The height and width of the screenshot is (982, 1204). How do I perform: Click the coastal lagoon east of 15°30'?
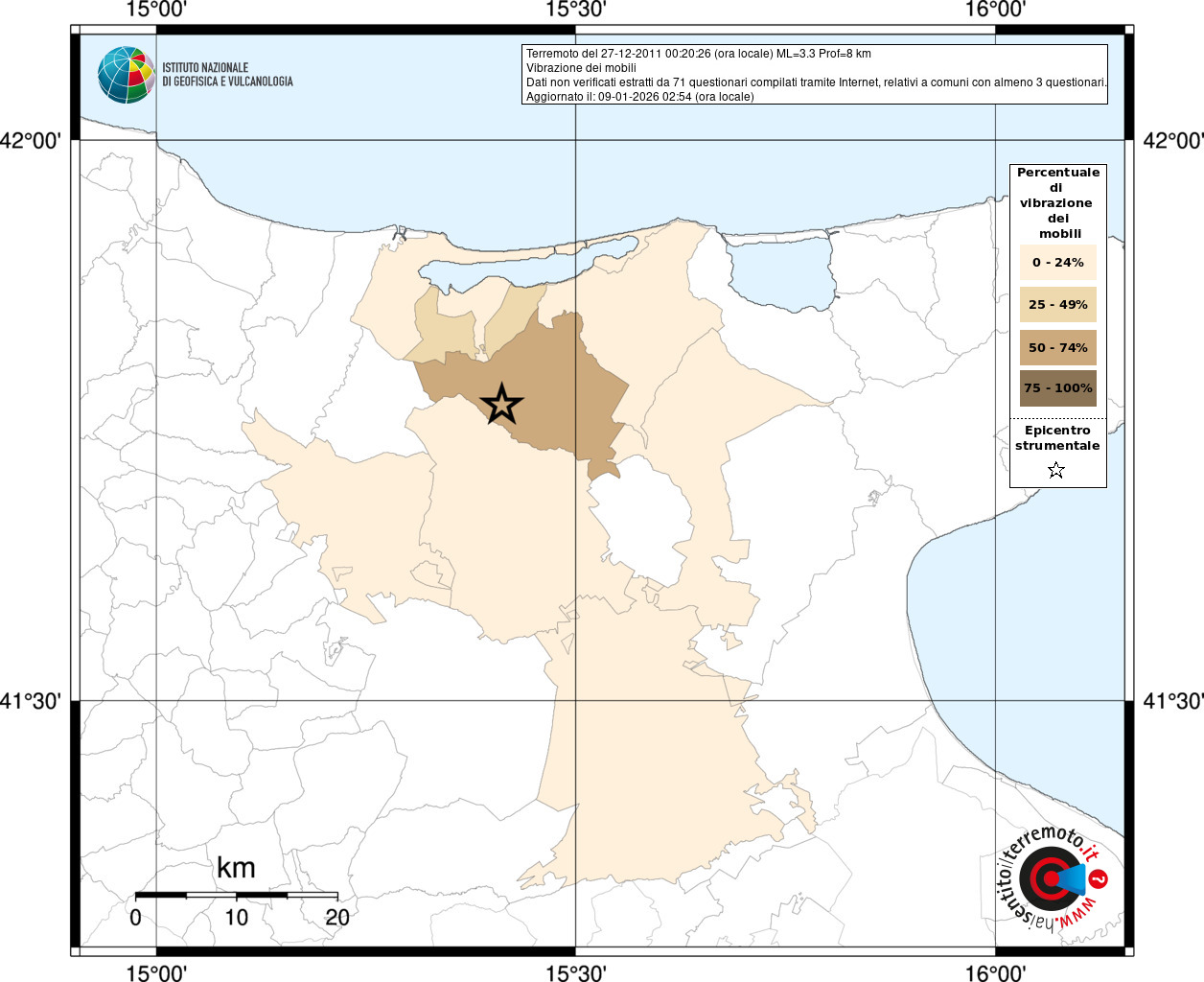pyautogui.click(x=780, y=272)
